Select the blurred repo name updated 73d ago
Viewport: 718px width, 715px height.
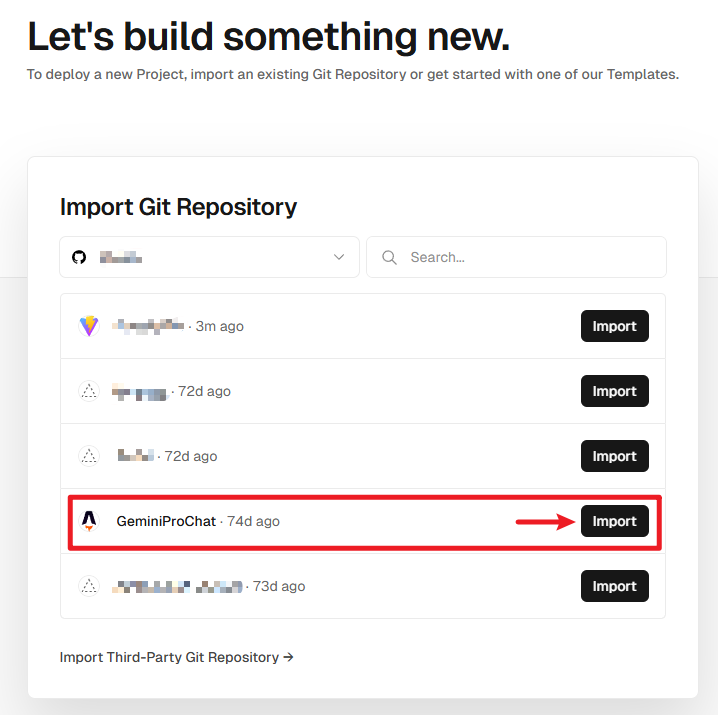pyautogui.click(x=177, y=586)
